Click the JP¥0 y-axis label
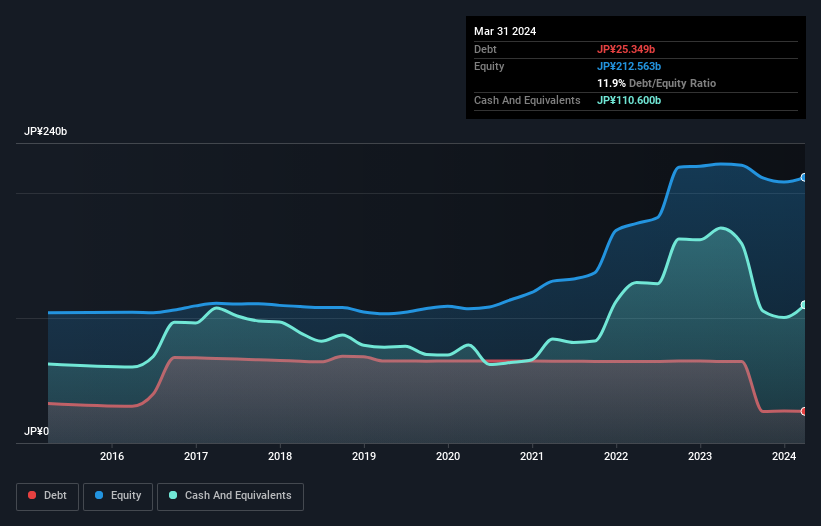Image resolution: width=821 pixels, height=526 pixels. point(36,431)
